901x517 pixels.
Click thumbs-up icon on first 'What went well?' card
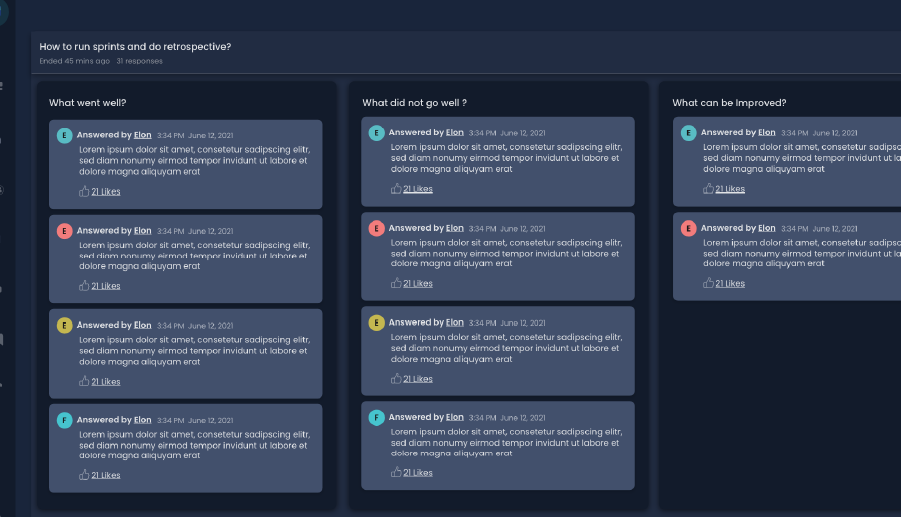pyautogui.click(x=84, y=191)
